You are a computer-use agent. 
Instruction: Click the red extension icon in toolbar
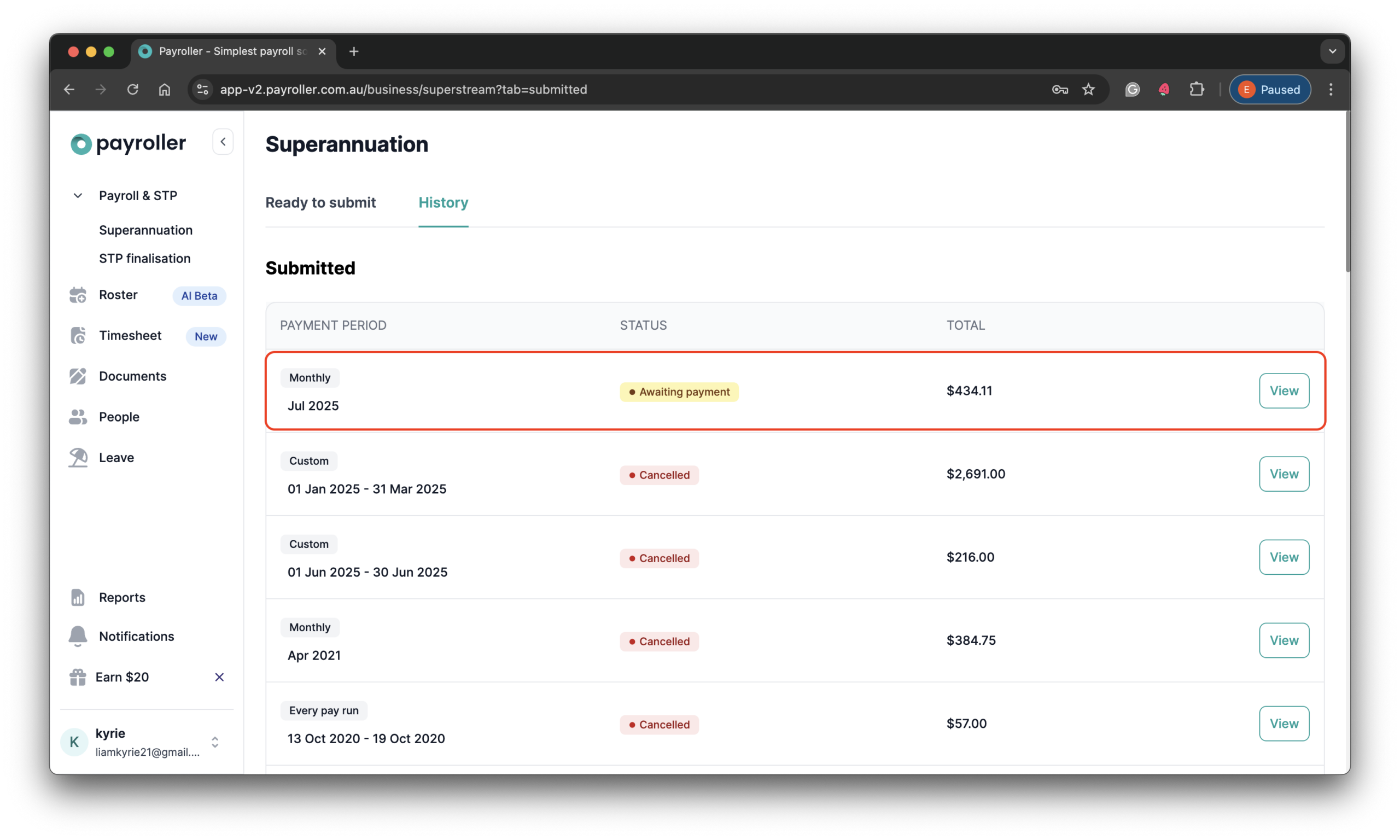(x=1164, y=90)
